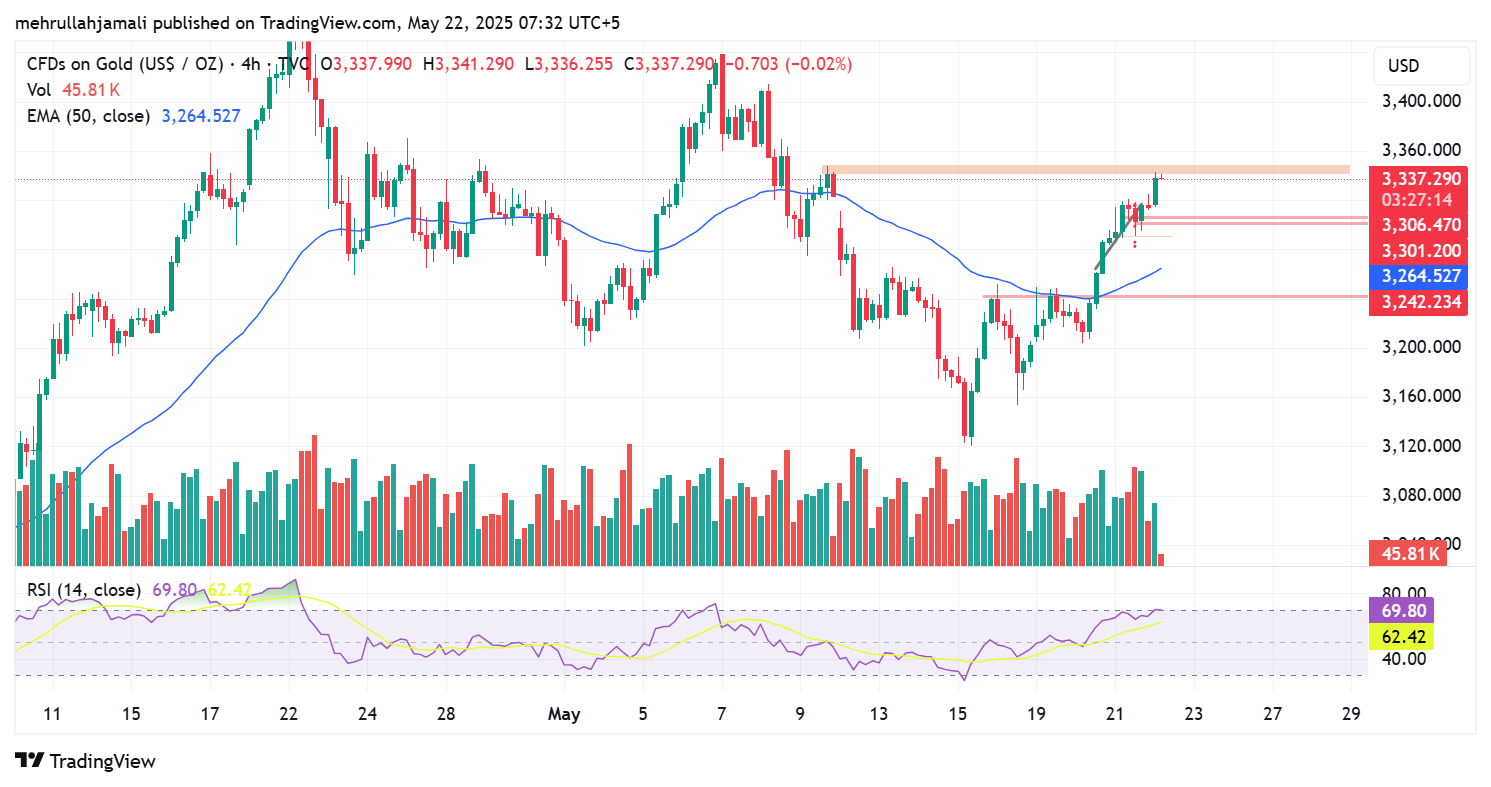Select the EMA (50, close) indicator legend
This screenshot has height=787, width=1491.
click(88, 116)
